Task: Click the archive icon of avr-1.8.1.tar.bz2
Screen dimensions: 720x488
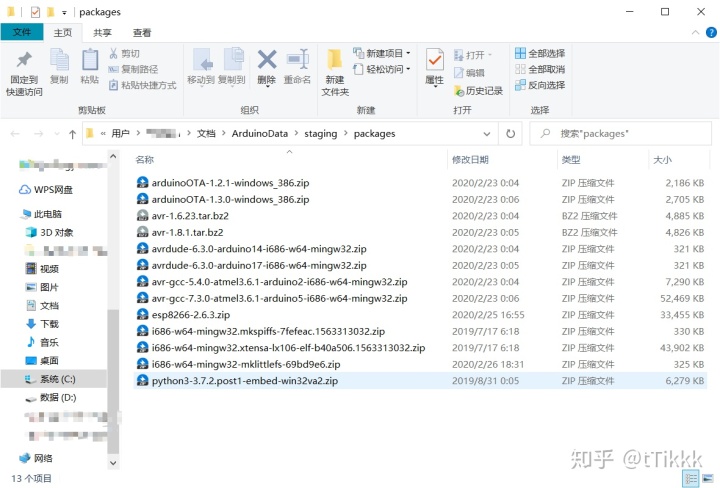Action: click(x=143, y=232)
